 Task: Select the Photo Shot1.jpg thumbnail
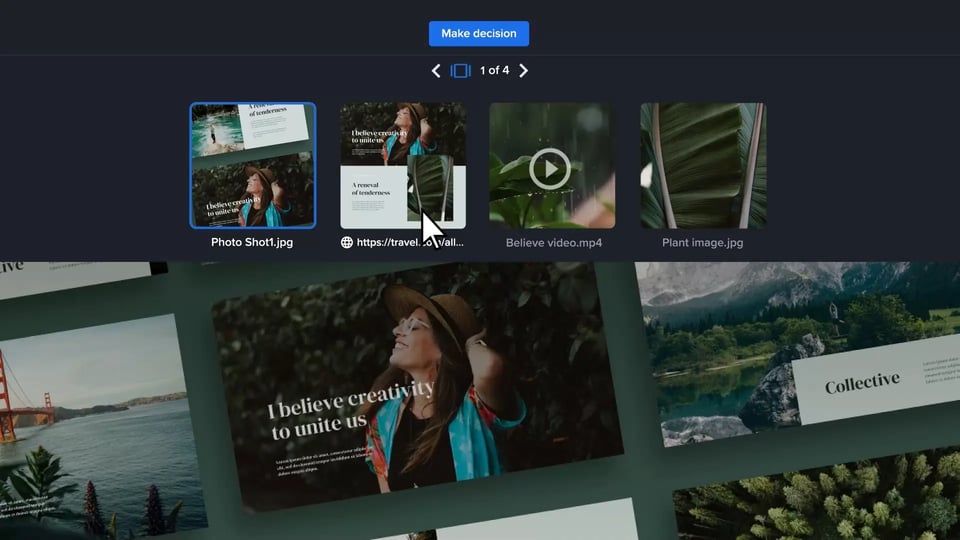tap(252, 165)
